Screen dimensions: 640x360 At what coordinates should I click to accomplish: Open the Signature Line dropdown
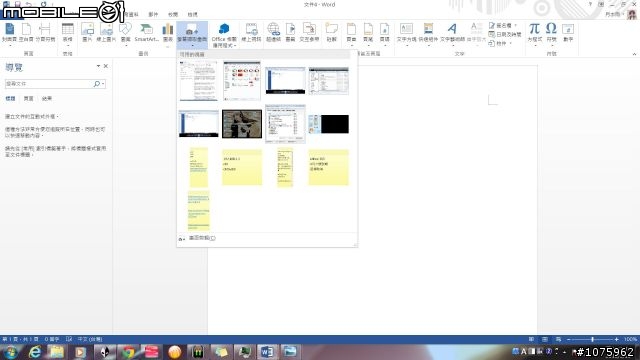(503, 26)
